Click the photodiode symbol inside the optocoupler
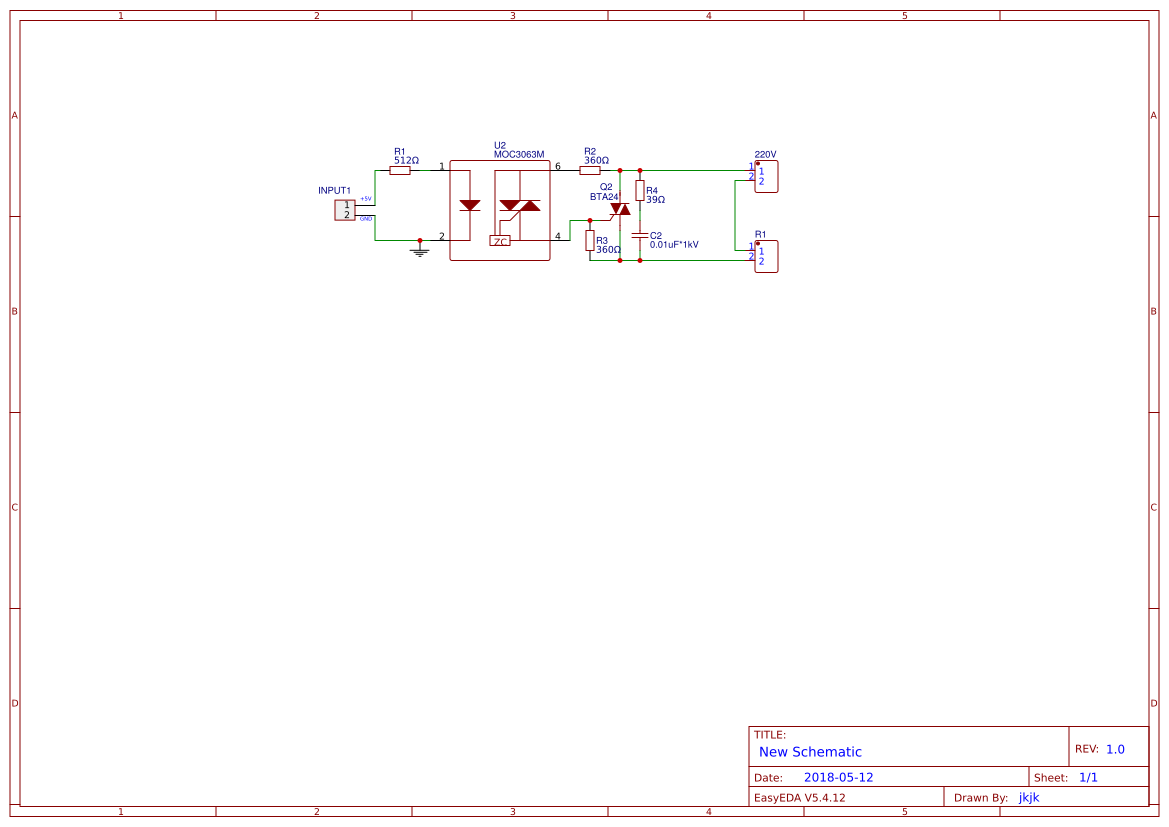1169x827 pixels. (x=470, y=206)
